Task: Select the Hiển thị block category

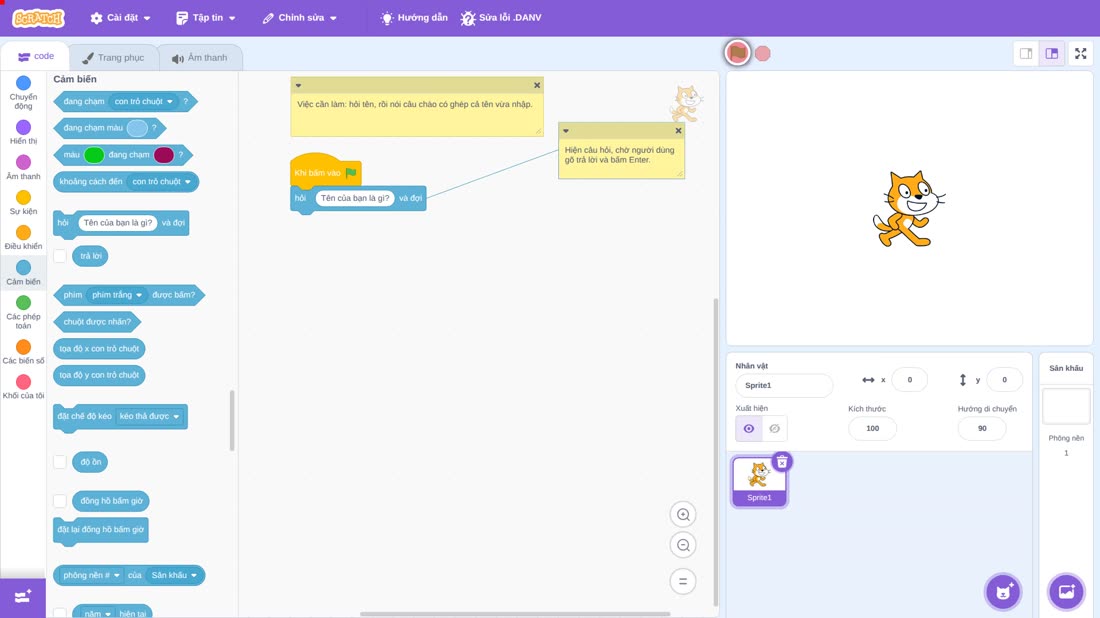Action: [23, 132]
